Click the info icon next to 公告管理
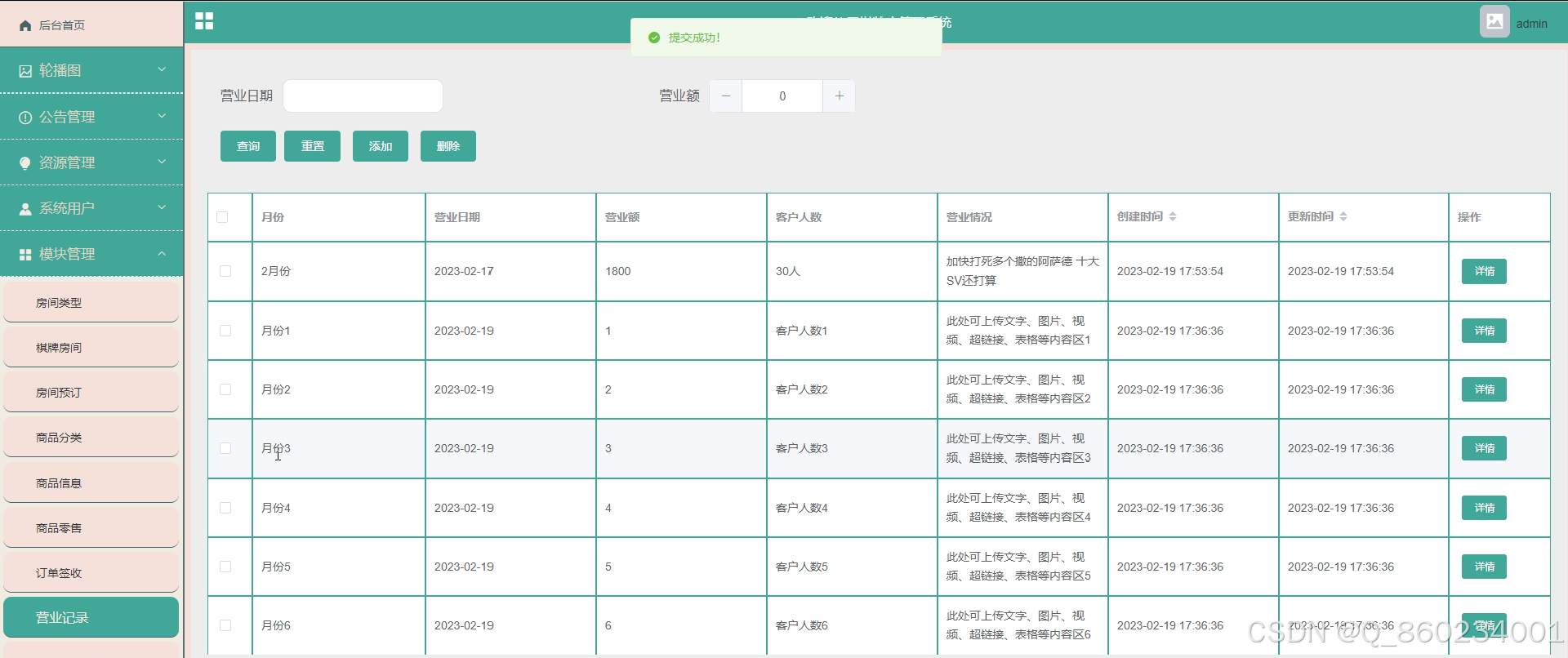This screenshot has width=1568, height=658. 25,118
